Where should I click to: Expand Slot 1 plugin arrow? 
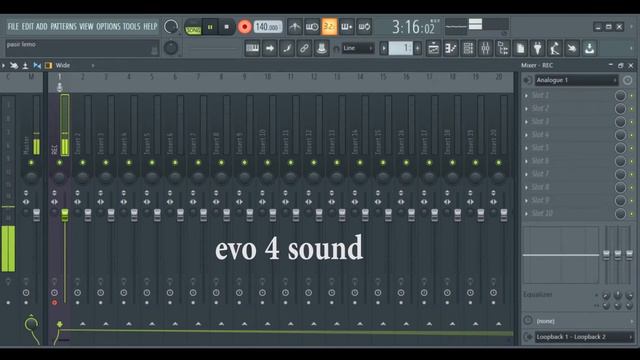click(x=527, y=96)
